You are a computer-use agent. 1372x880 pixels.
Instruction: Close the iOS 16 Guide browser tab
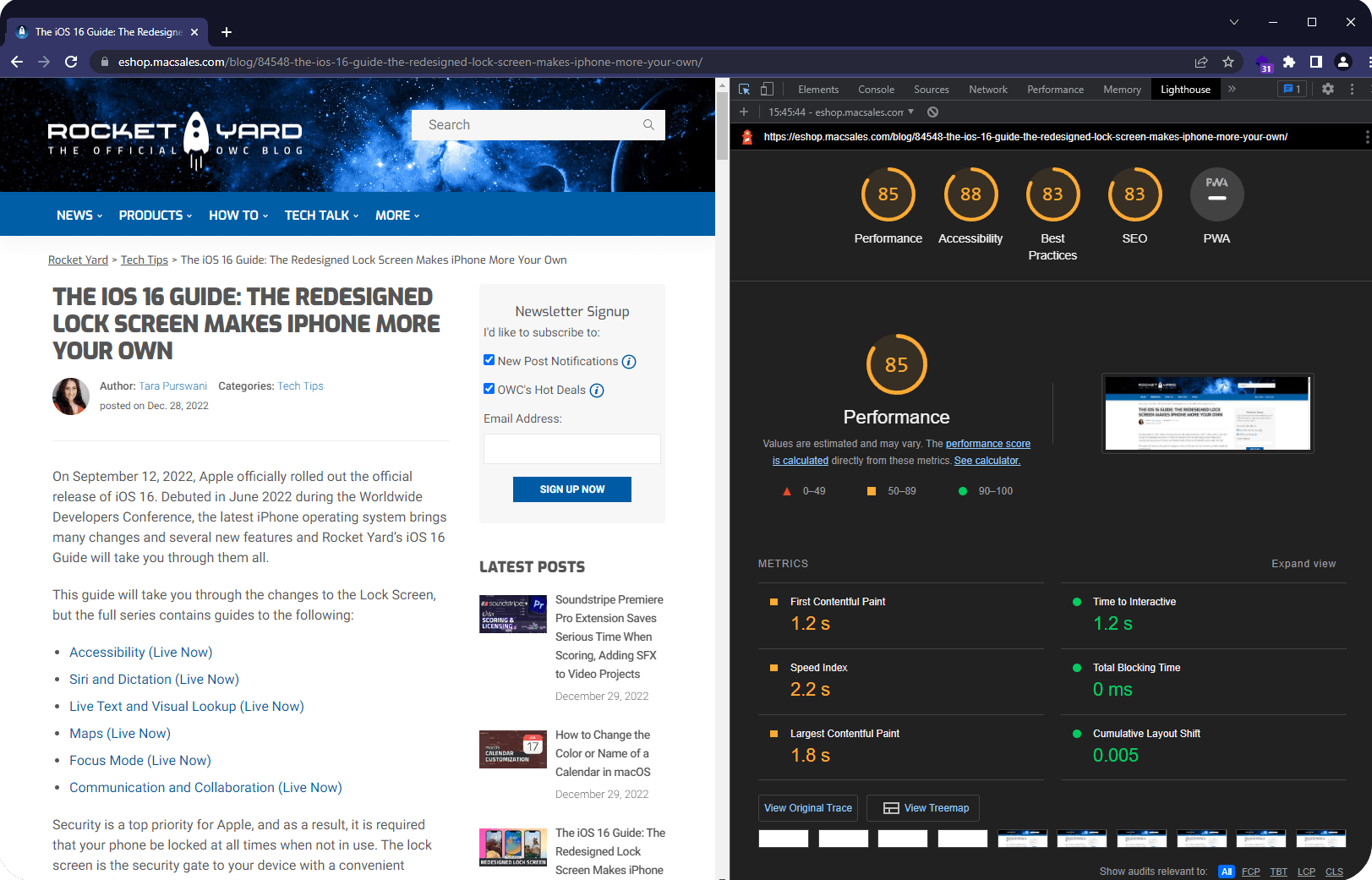coord(194,32)
